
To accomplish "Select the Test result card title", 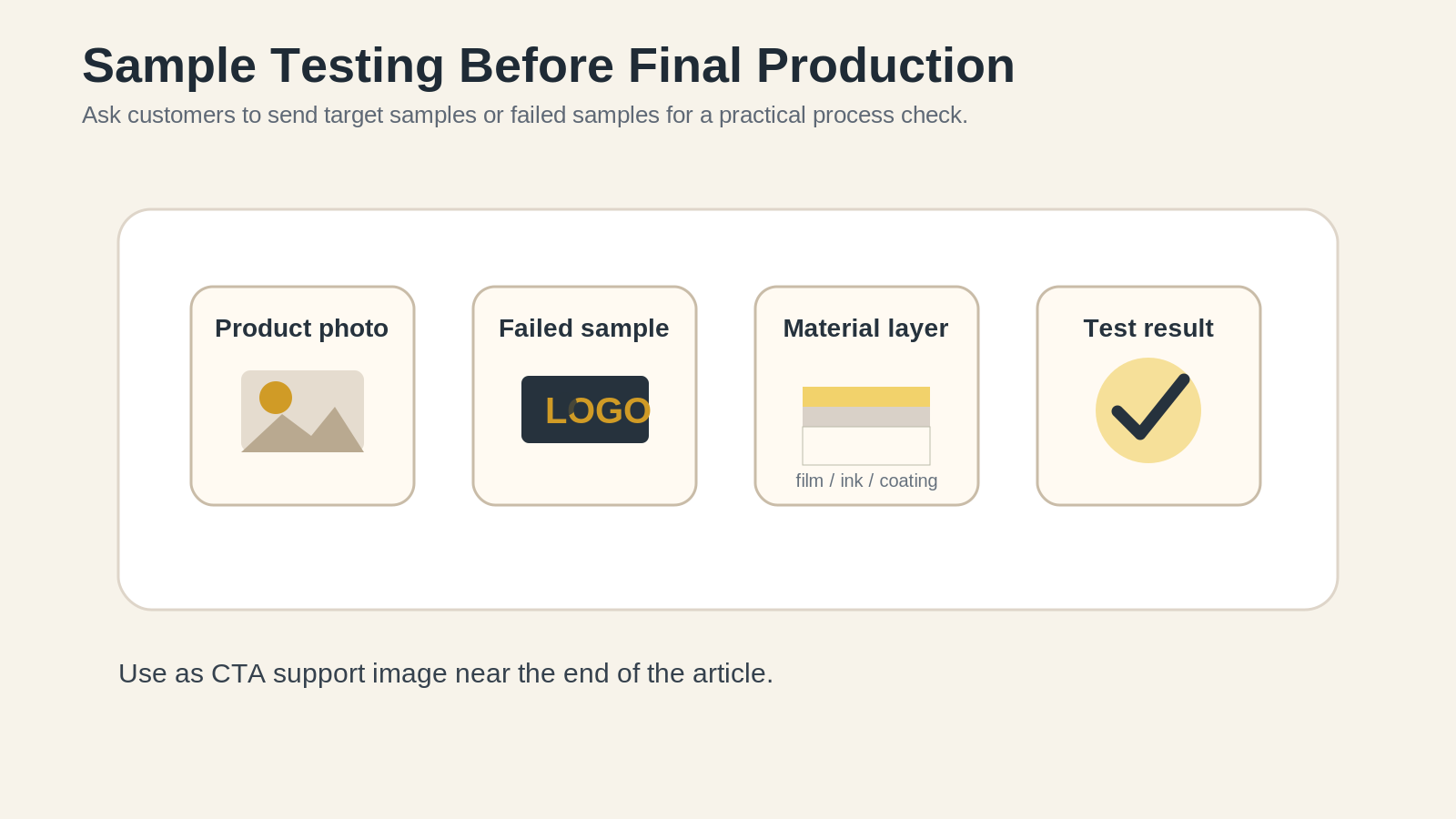I will click(x=1148, y=329).
